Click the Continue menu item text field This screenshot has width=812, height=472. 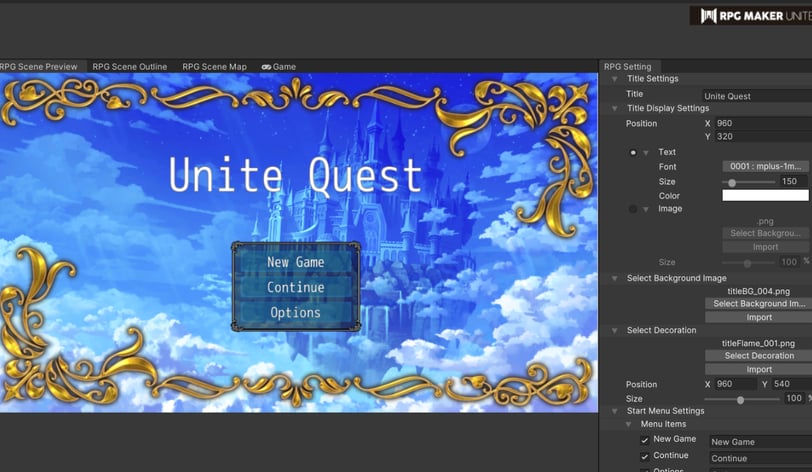[760, 459]
